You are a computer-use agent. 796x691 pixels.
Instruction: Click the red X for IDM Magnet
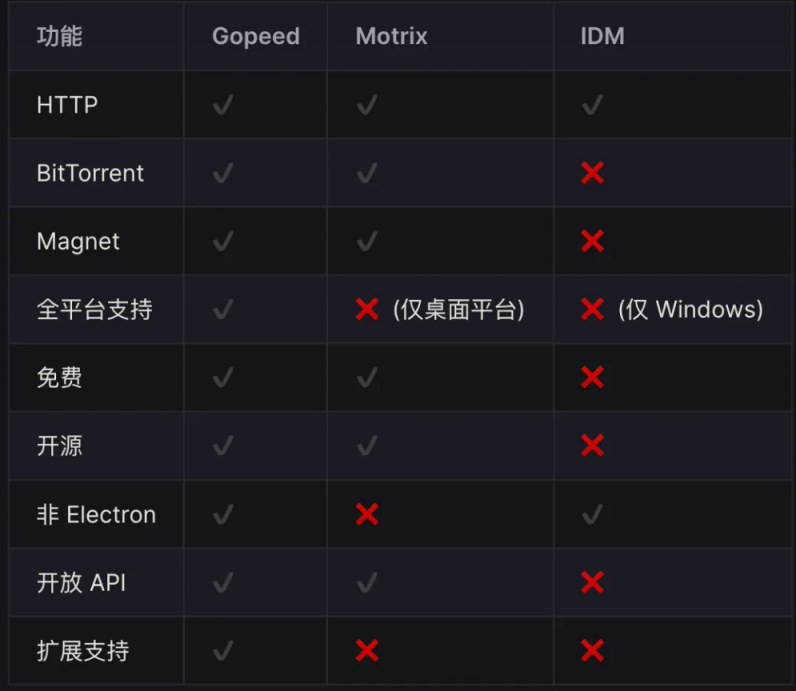click(592, 241)
